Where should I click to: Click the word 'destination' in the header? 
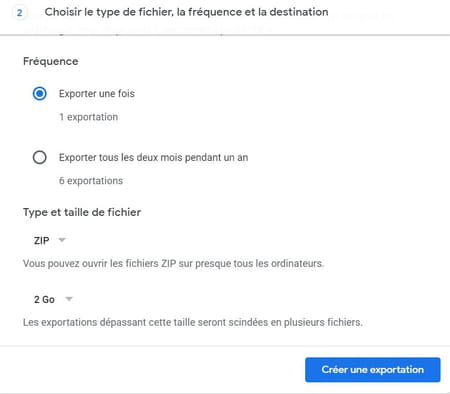[x=299, y=12]
